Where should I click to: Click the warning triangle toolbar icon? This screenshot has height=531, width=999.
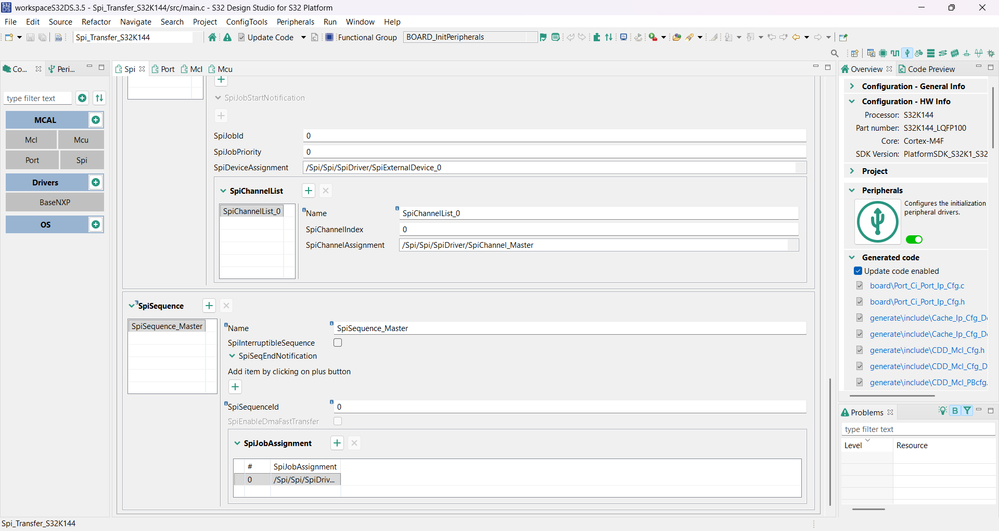coord(227,38)
